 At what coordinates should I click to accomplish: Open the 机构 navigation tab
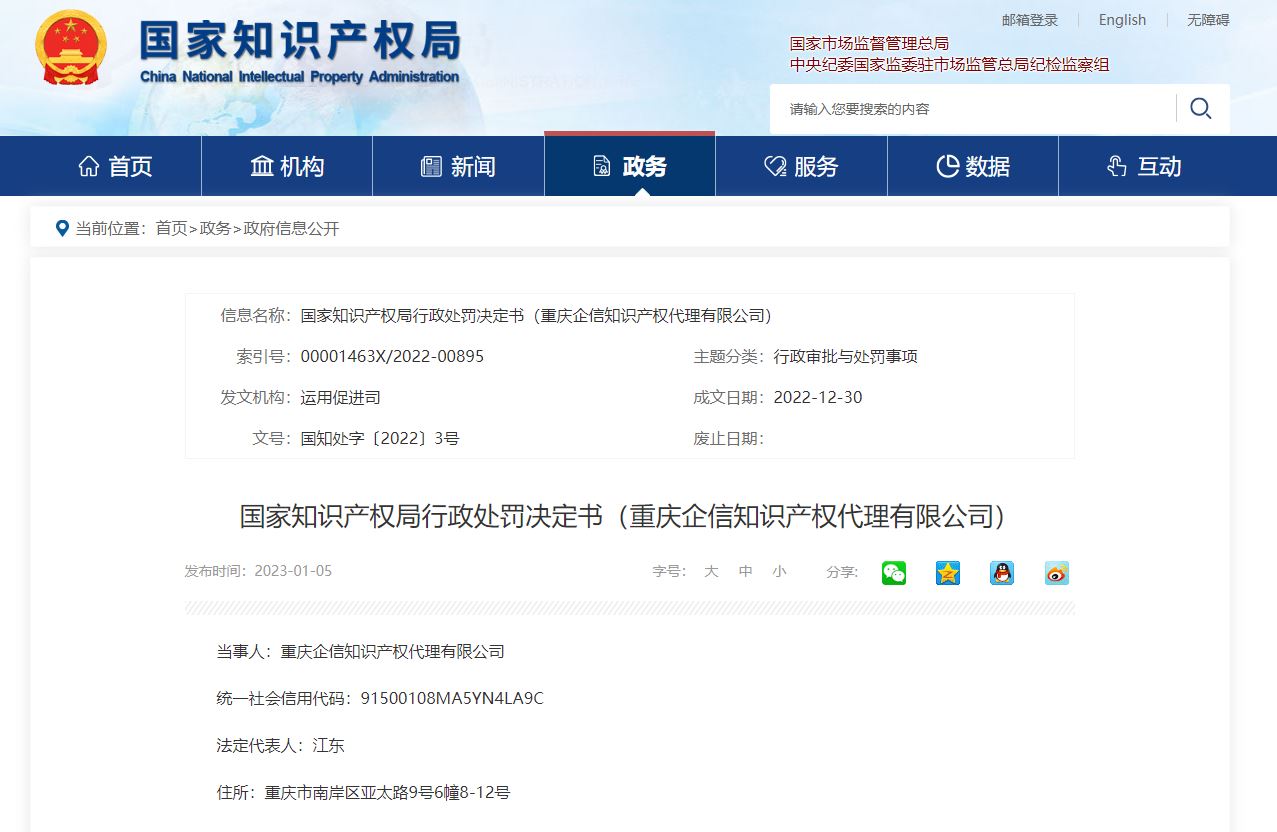pos(287,166)
